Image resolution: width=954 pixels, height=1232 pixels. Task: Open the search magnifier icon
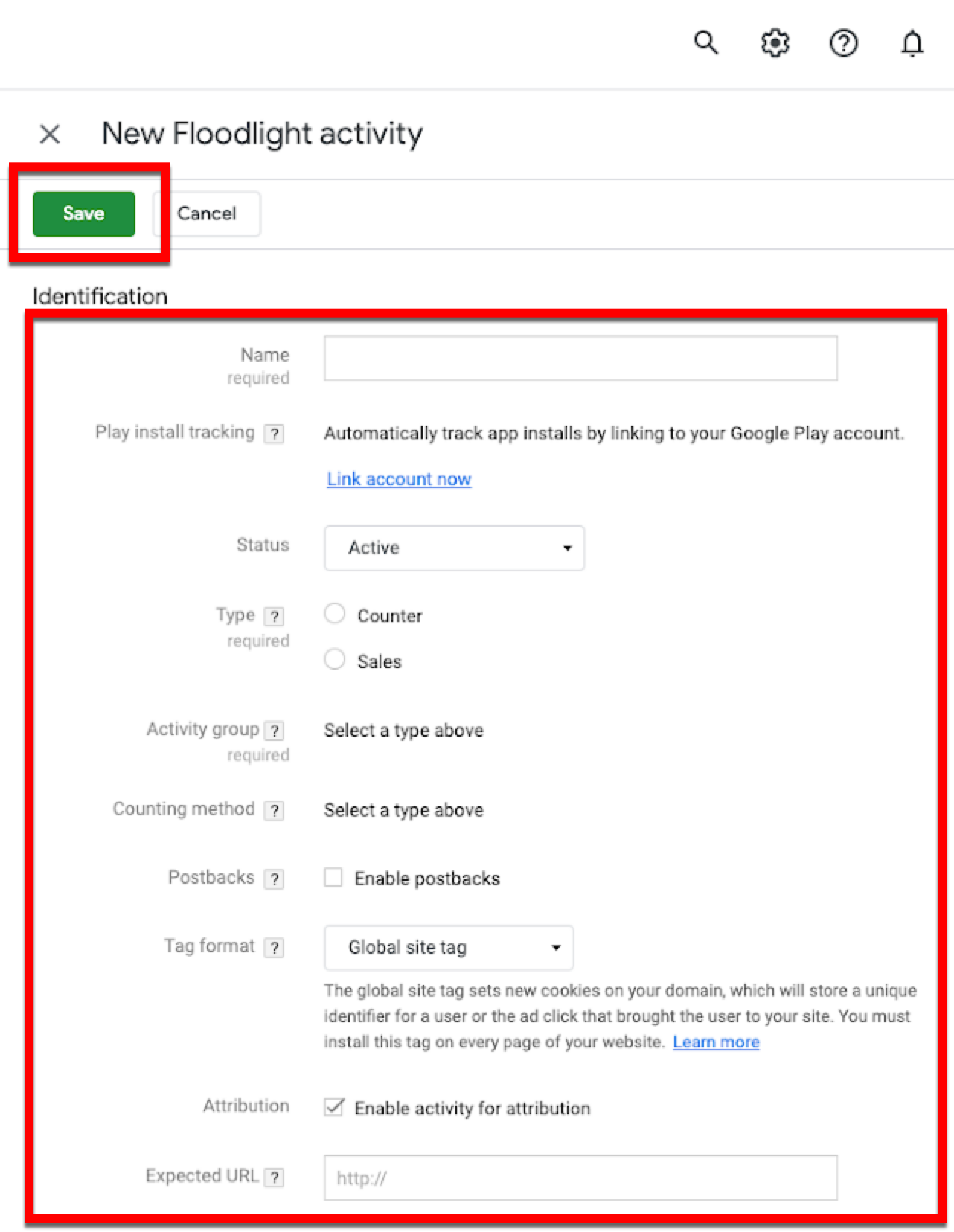(706, 42)
